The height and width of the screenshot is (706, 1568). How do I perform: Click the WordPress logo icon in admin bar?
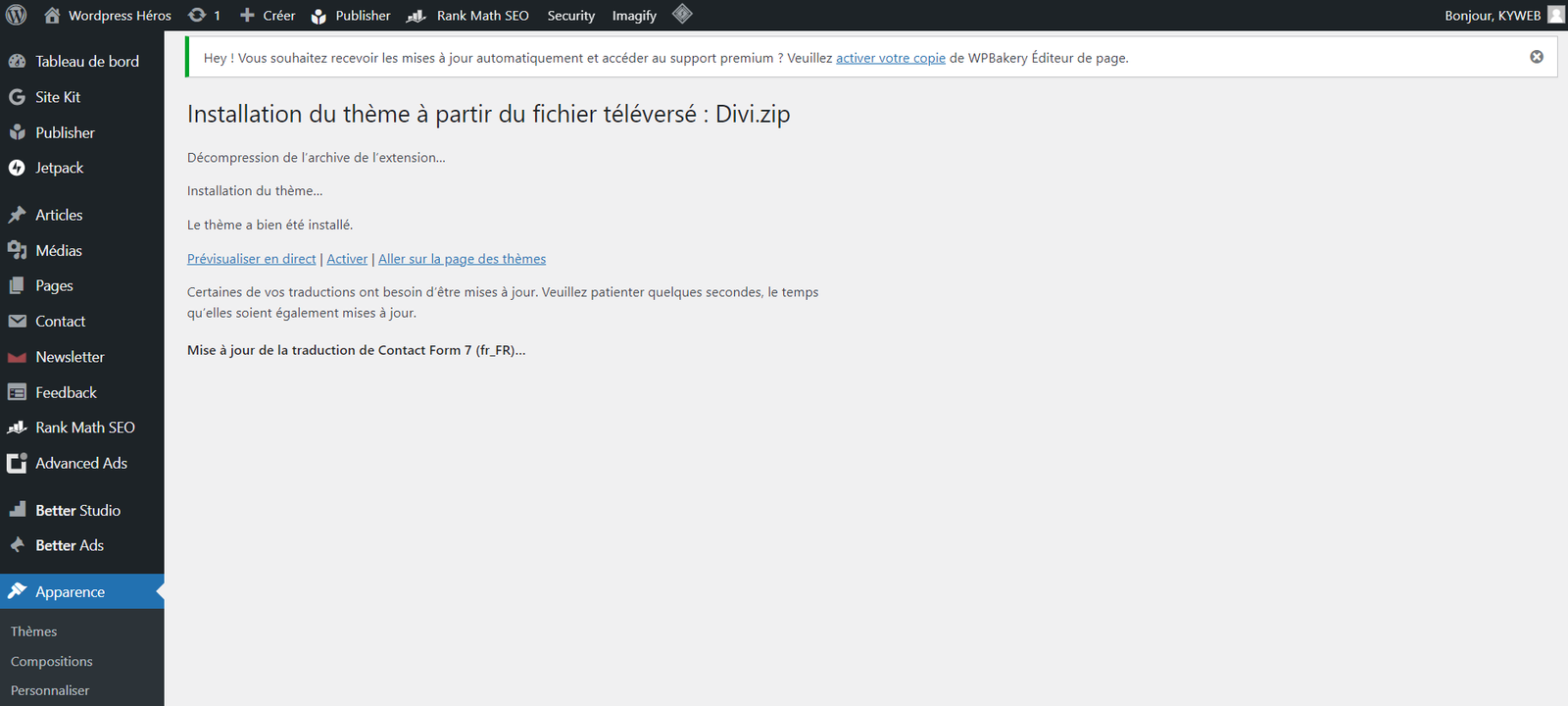coord(17,16)
